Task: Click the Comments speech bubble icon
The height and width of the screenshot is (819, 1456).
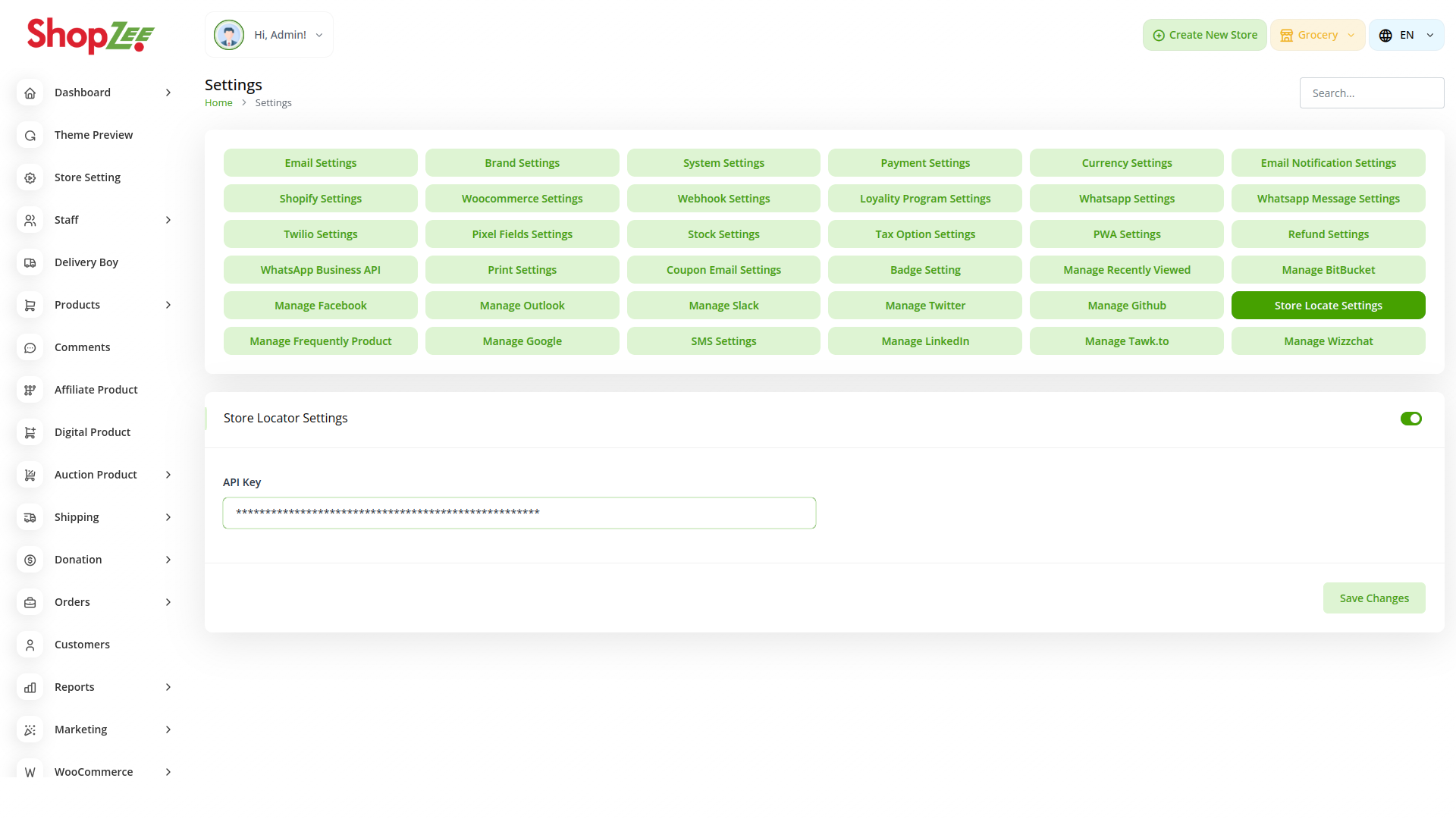Action: pos(30,347)
